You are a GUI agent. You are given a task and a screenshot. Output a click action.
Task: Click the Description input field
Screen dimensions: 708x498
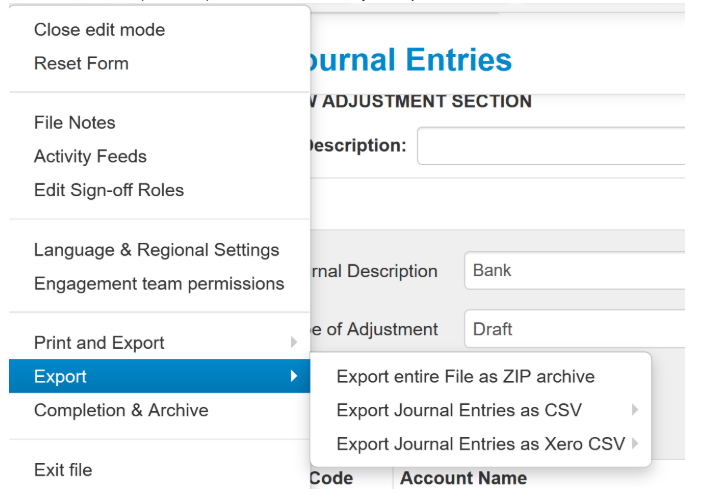(552, 146)
